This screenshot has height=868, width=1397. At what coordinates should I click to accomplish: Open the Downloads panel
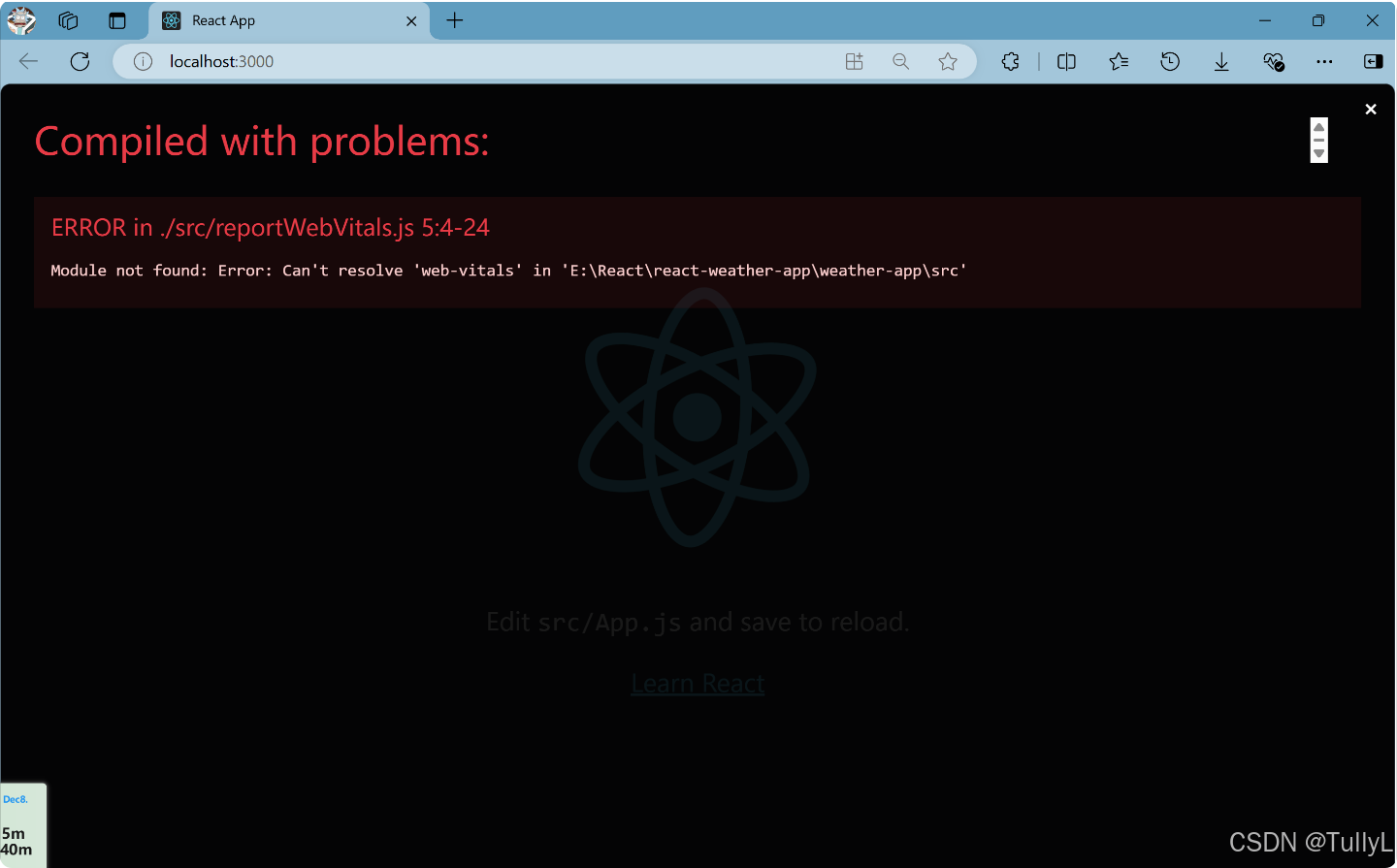coord(1221,61)
